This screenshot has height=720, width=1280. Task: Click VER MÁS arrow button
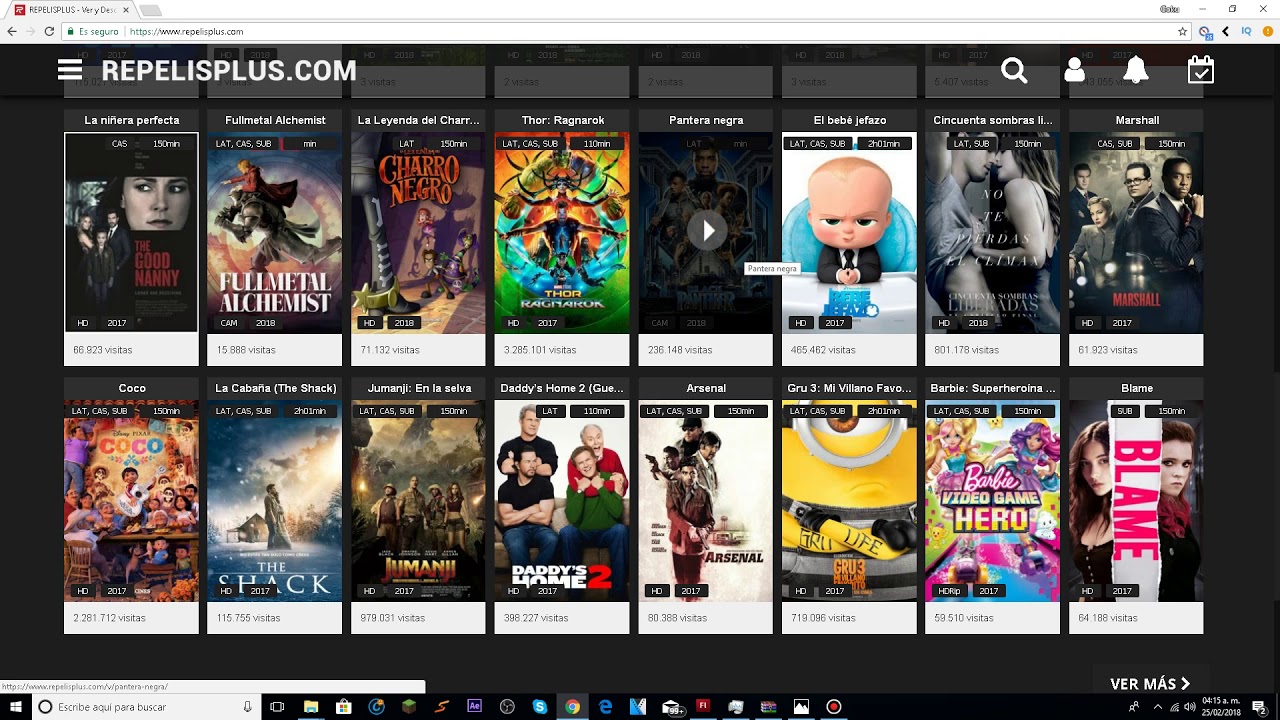1150,684
